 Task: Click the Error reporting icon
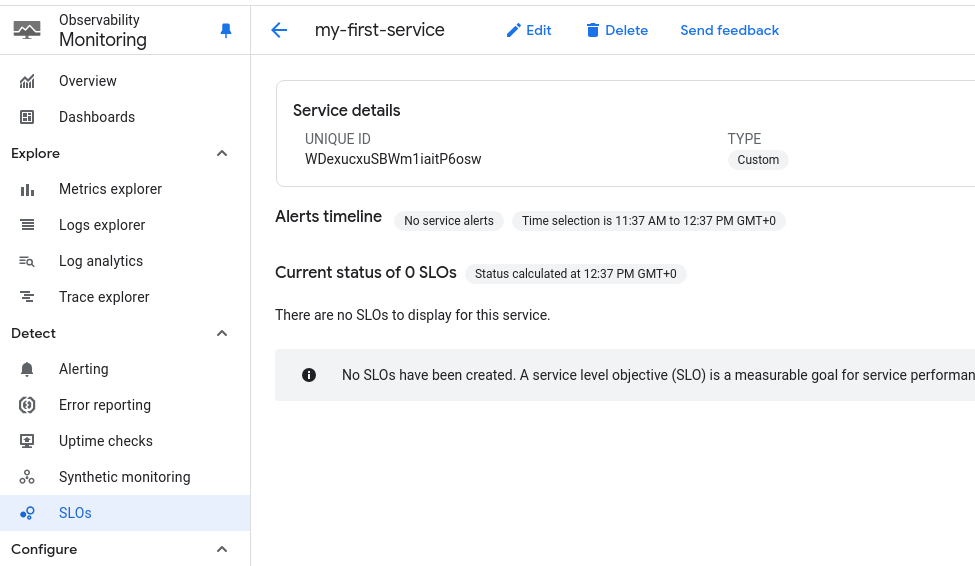point(27,405)
